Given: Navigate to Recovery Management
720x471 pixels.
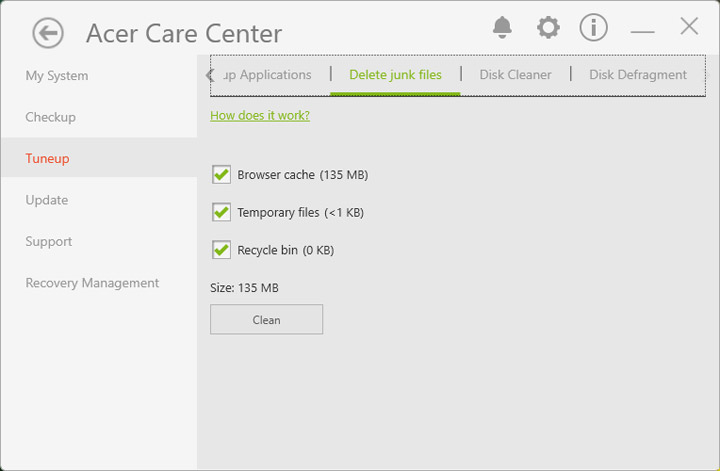Looking at the screenshot, I should click(92, 283).
